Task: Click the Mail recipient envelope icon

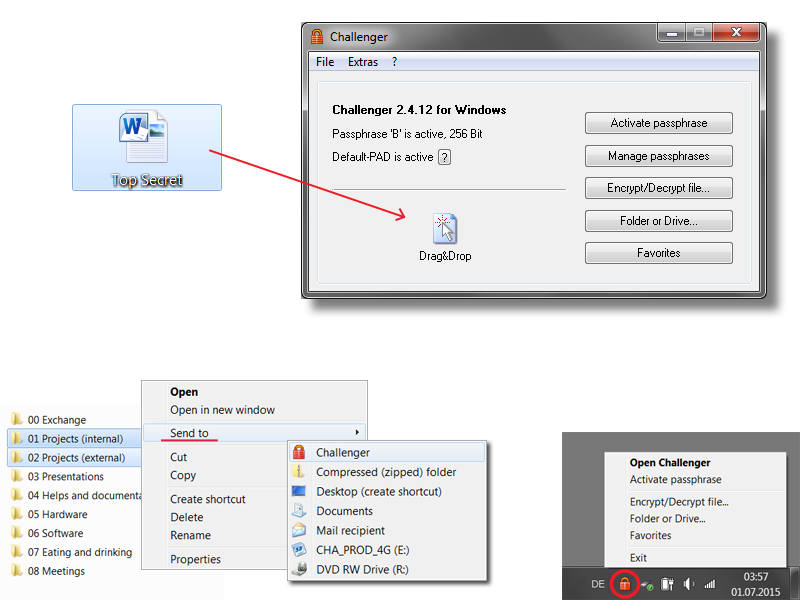Action: (x=299, y=530)
